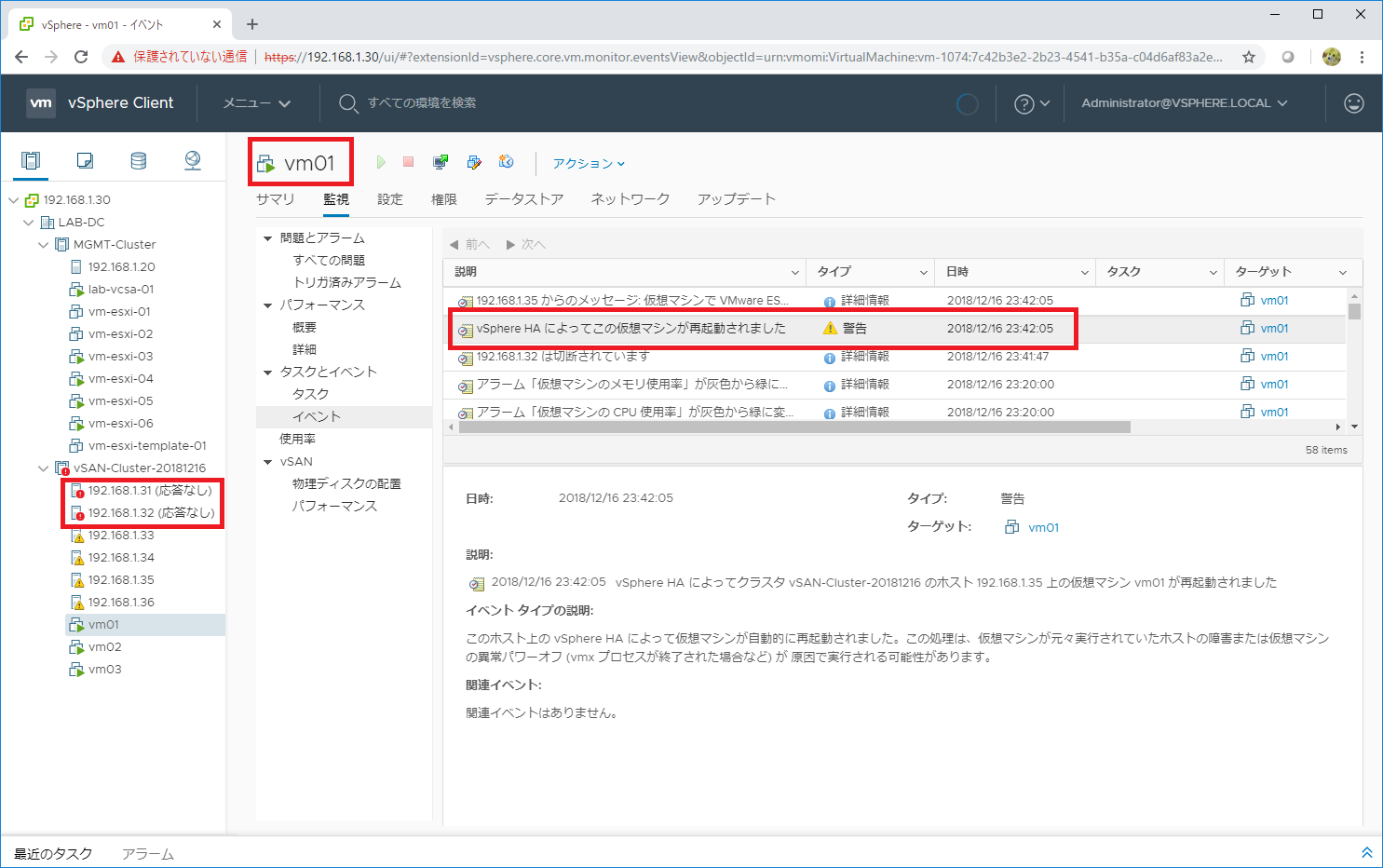Open the Networking inventory view
Viewport: 1383px width, 868px height.
click(x=193, y=160)
